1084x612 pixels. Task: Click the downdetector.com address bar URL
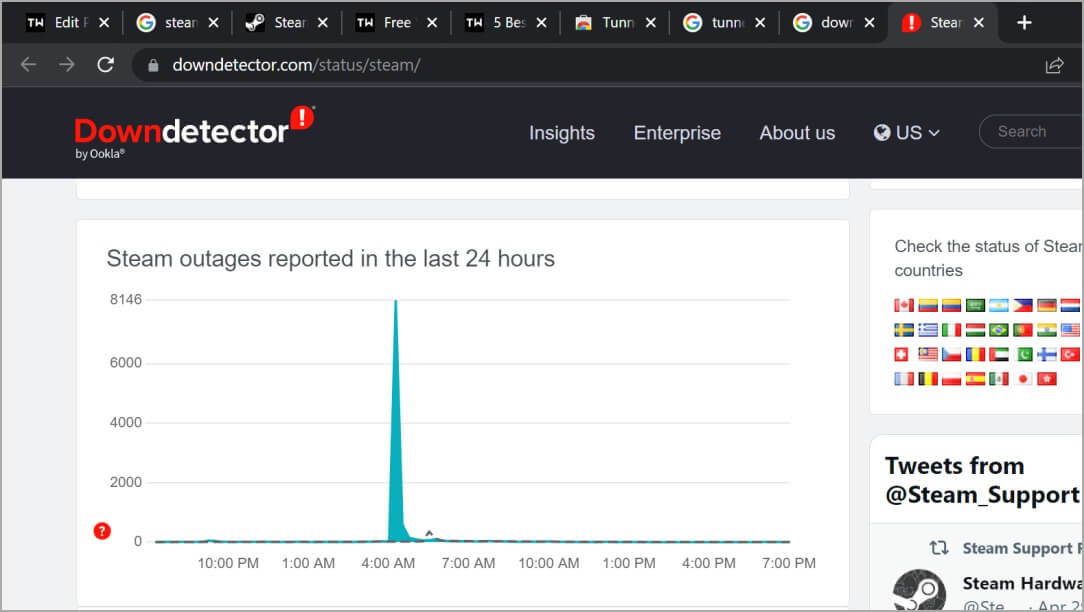tap(296, 65)
